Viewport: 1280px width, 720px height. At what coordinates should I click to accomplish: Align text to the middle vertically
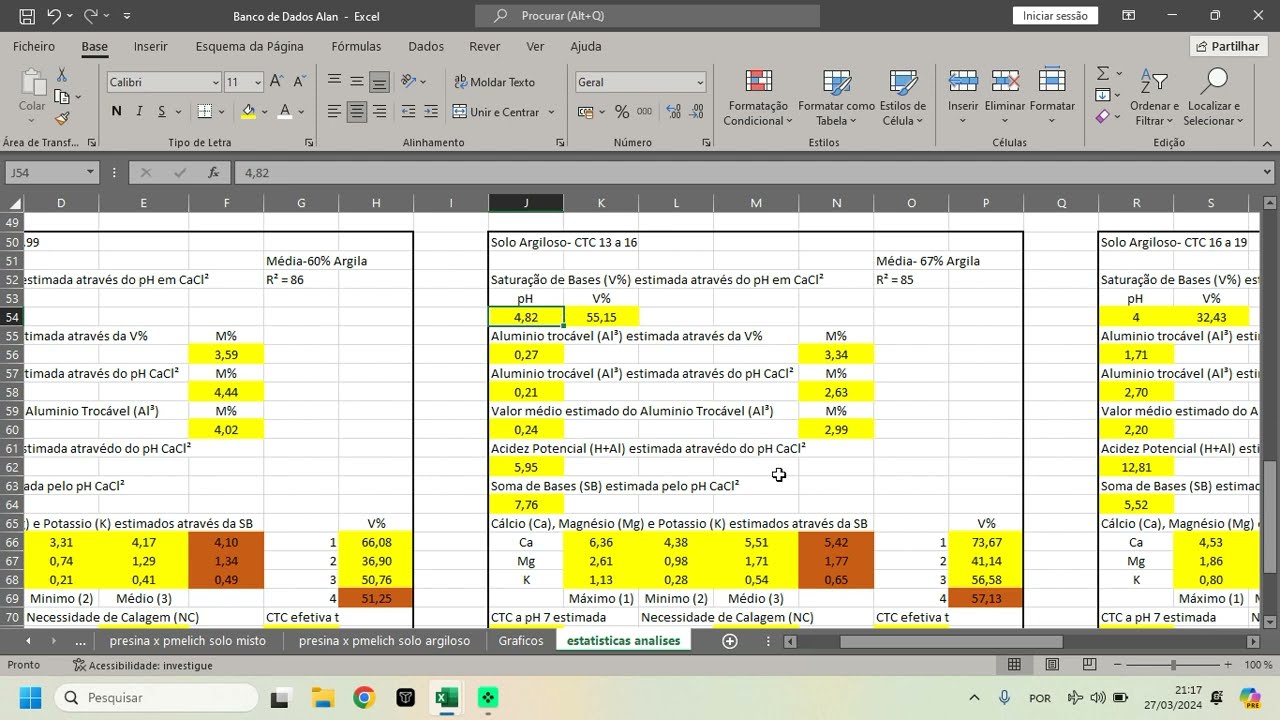[x=357, y=82]
